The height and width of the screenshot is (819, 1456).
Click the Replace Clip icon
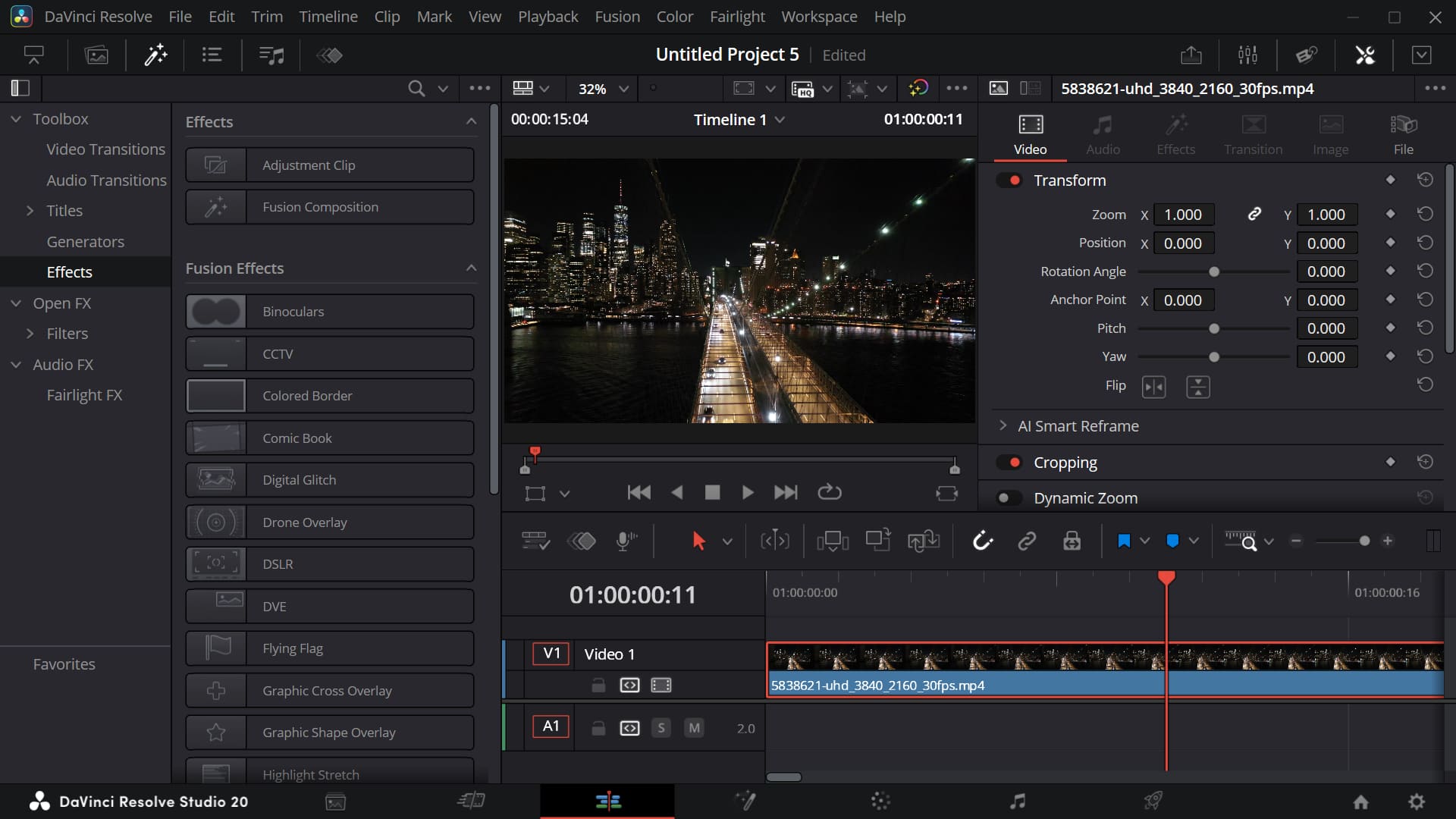[923, 541]
